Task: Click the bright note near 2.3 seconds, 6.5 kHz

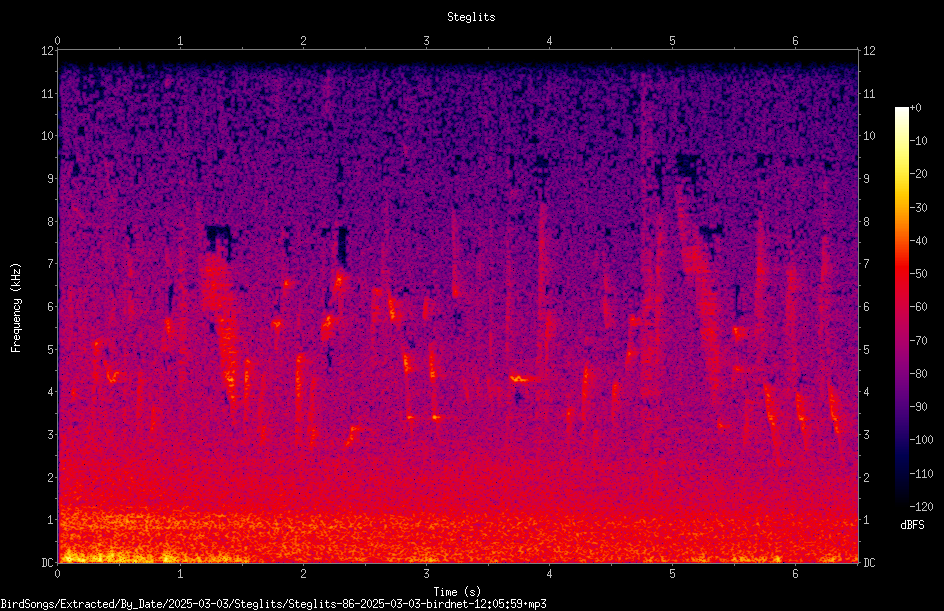Action: (338, 281)
